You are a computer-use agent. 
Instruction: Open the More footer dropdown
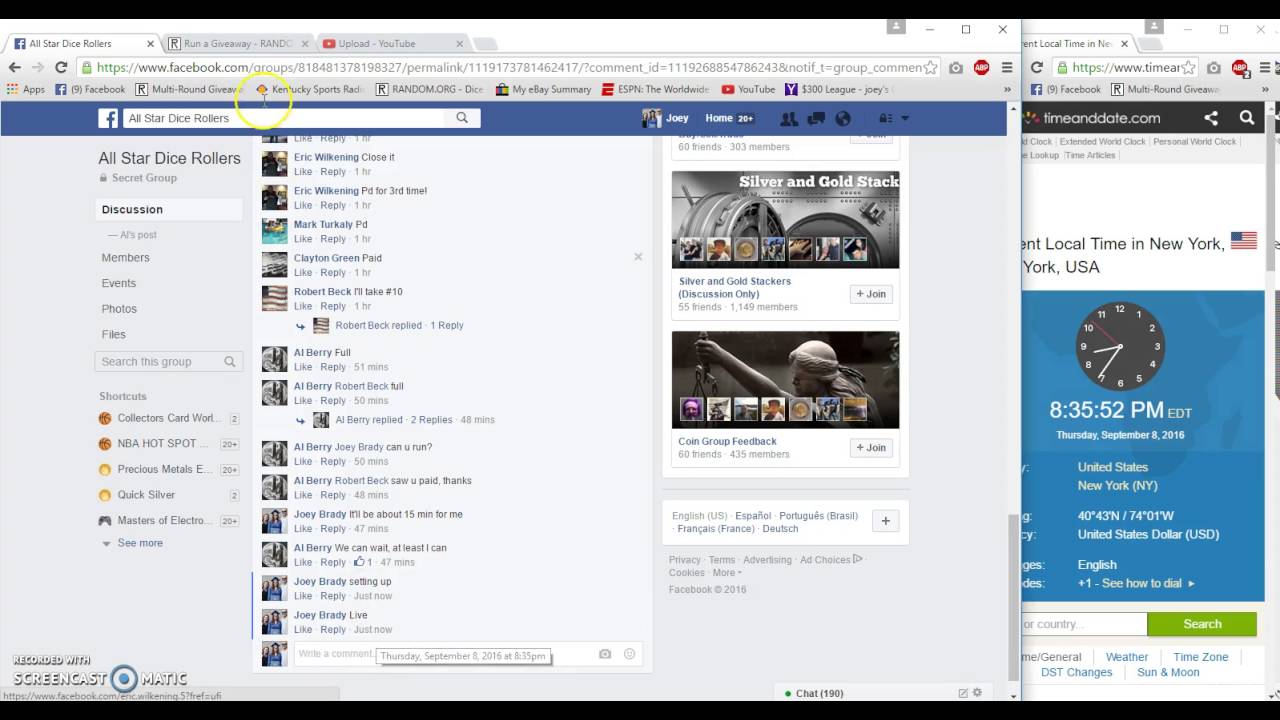coord(727,573)
